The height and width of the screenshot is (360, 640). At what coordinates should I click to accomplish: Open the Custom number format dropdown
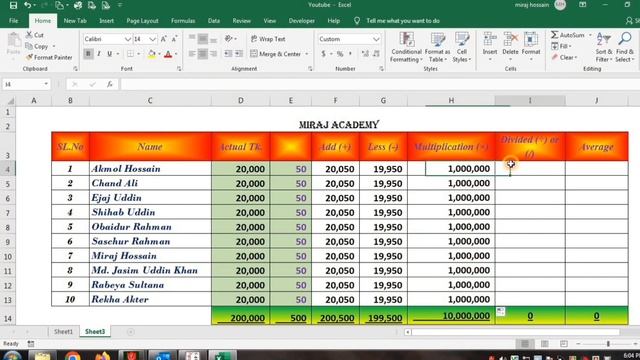coord(376,39)
